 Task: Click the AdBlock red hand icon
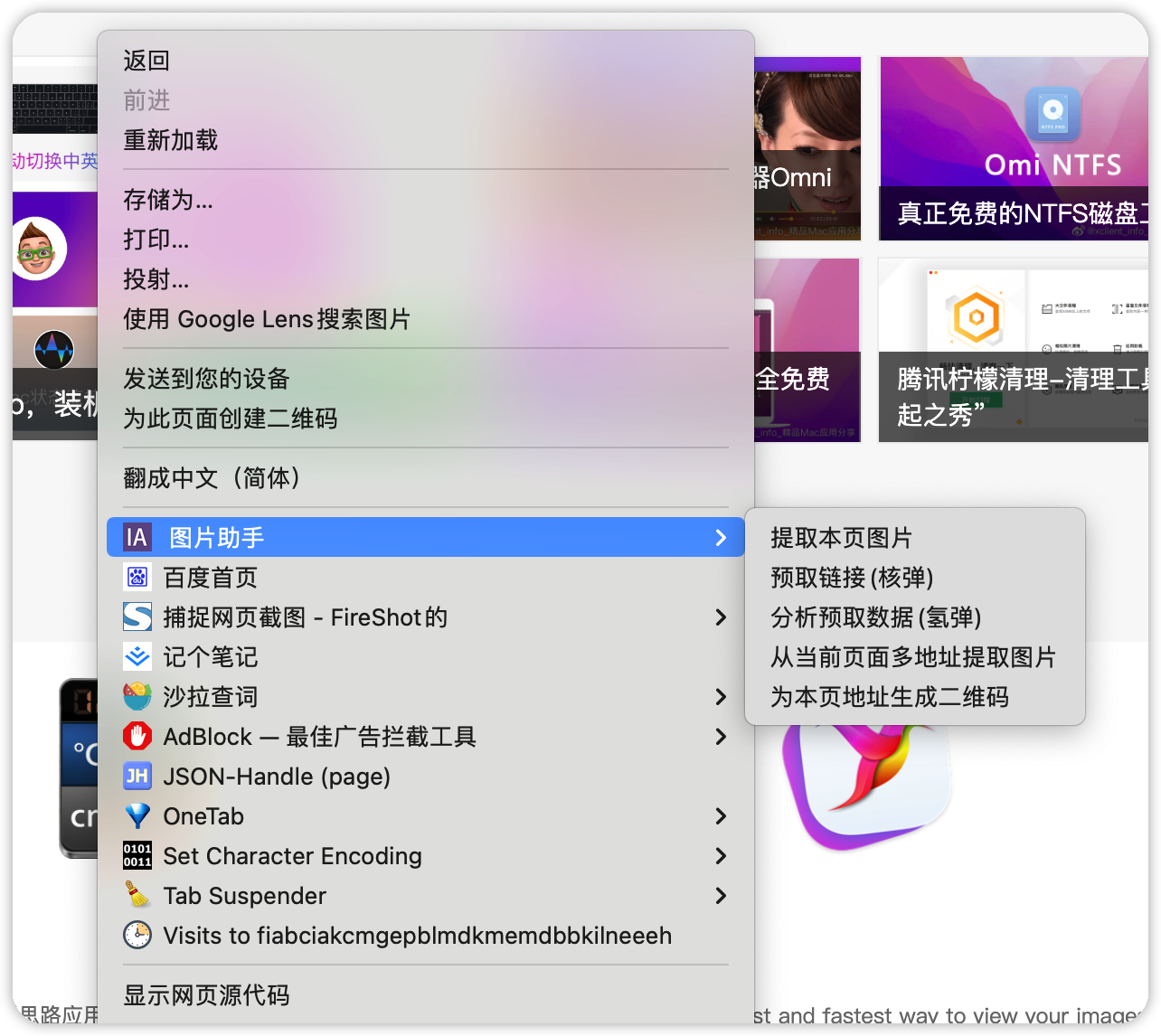(x=137, y=736)
